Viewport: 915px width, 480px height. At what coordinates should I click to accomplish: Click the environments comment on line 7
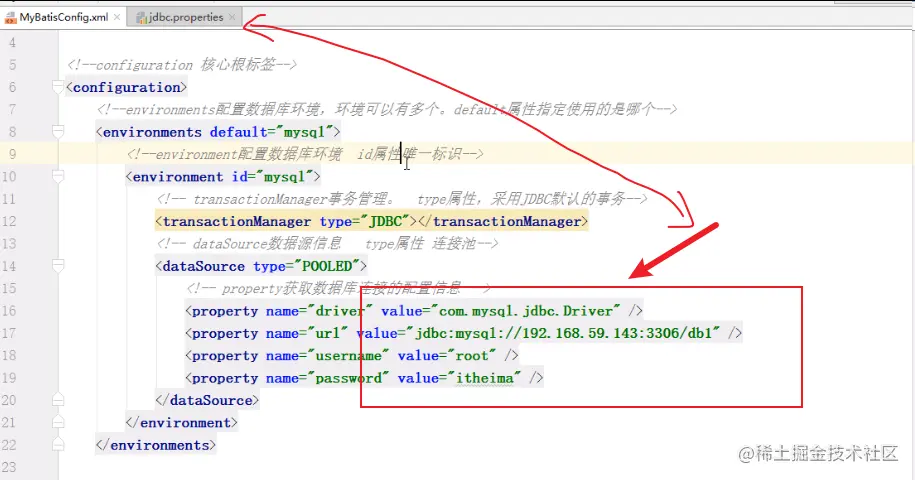click(387, 110)
